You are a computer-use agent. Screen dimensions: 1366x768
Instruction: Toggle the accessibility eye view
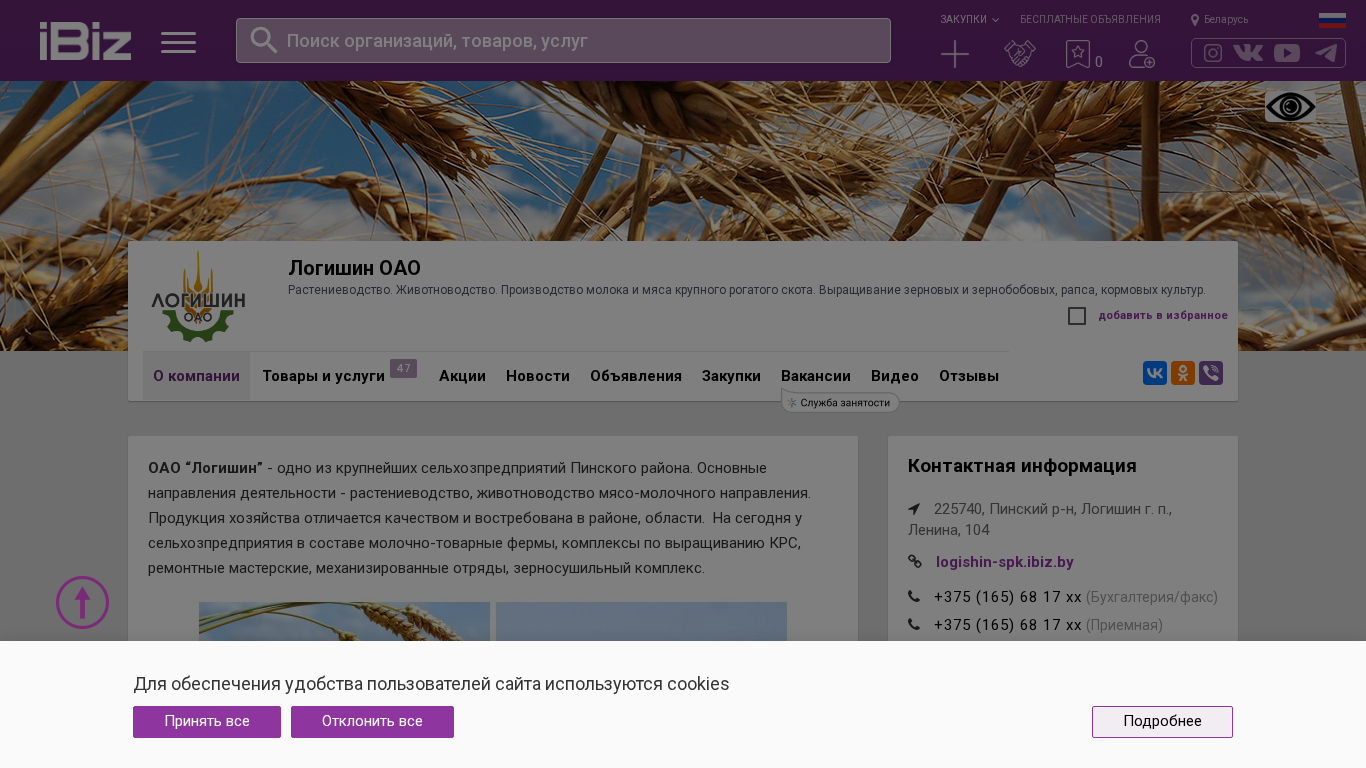click(1290, 107)
